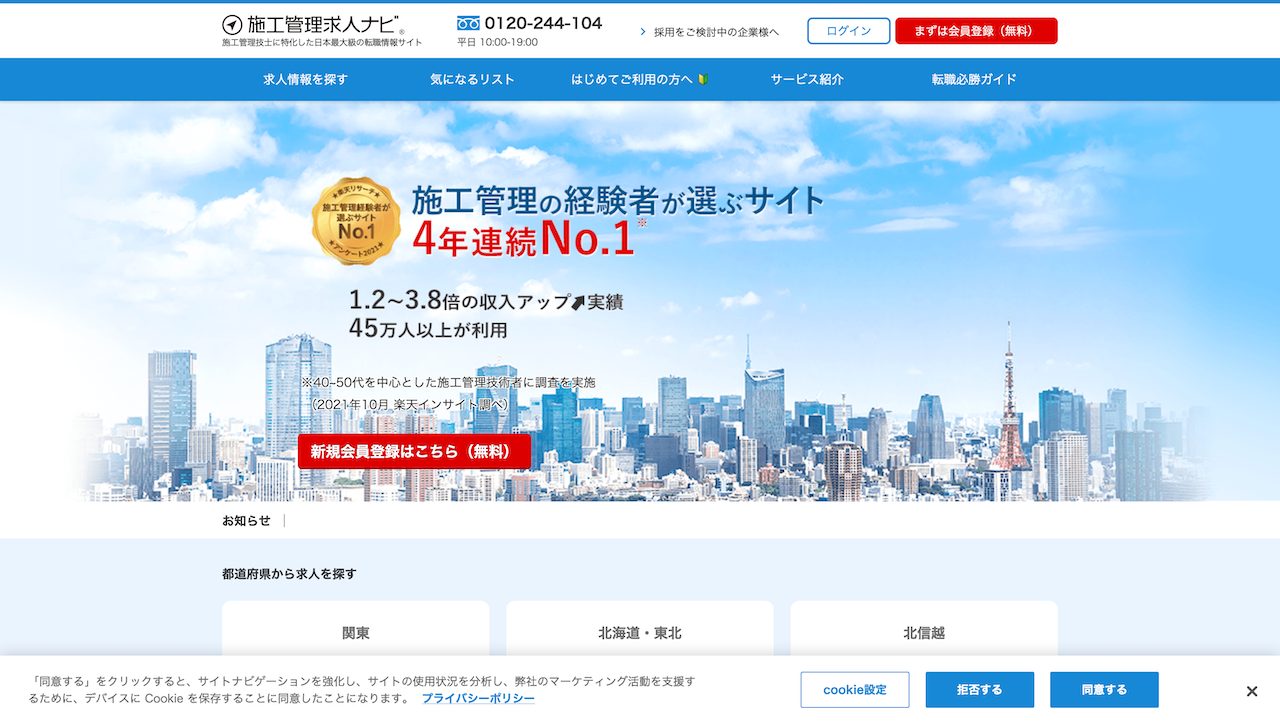Open the 気になるリスト menu
1280x727 pixels.
click(x=471, y=79)
